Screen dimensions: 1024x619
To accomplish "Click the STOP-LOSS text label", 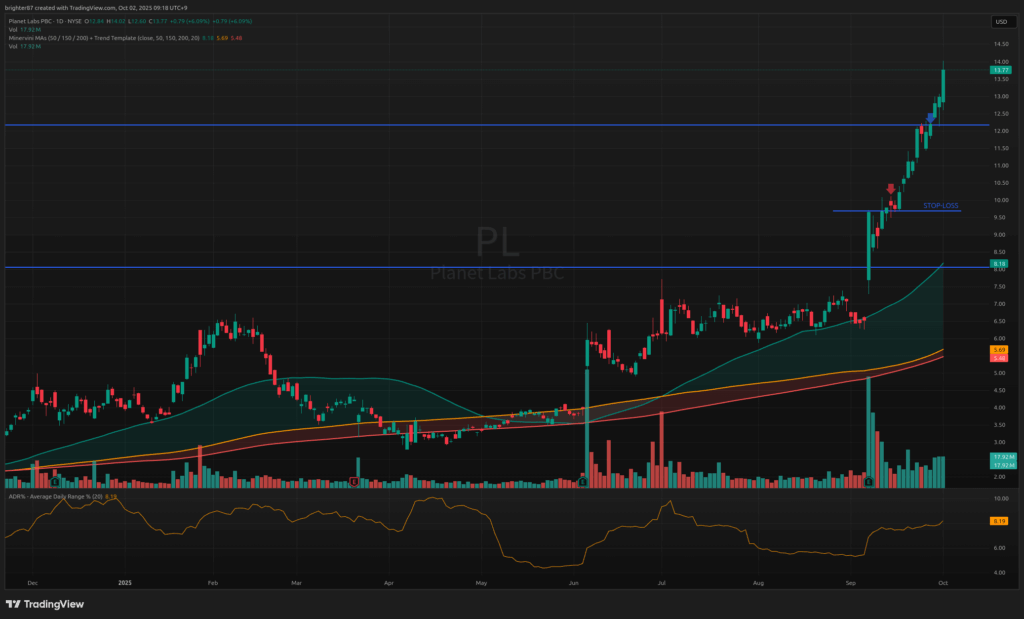I will point(940,205).
